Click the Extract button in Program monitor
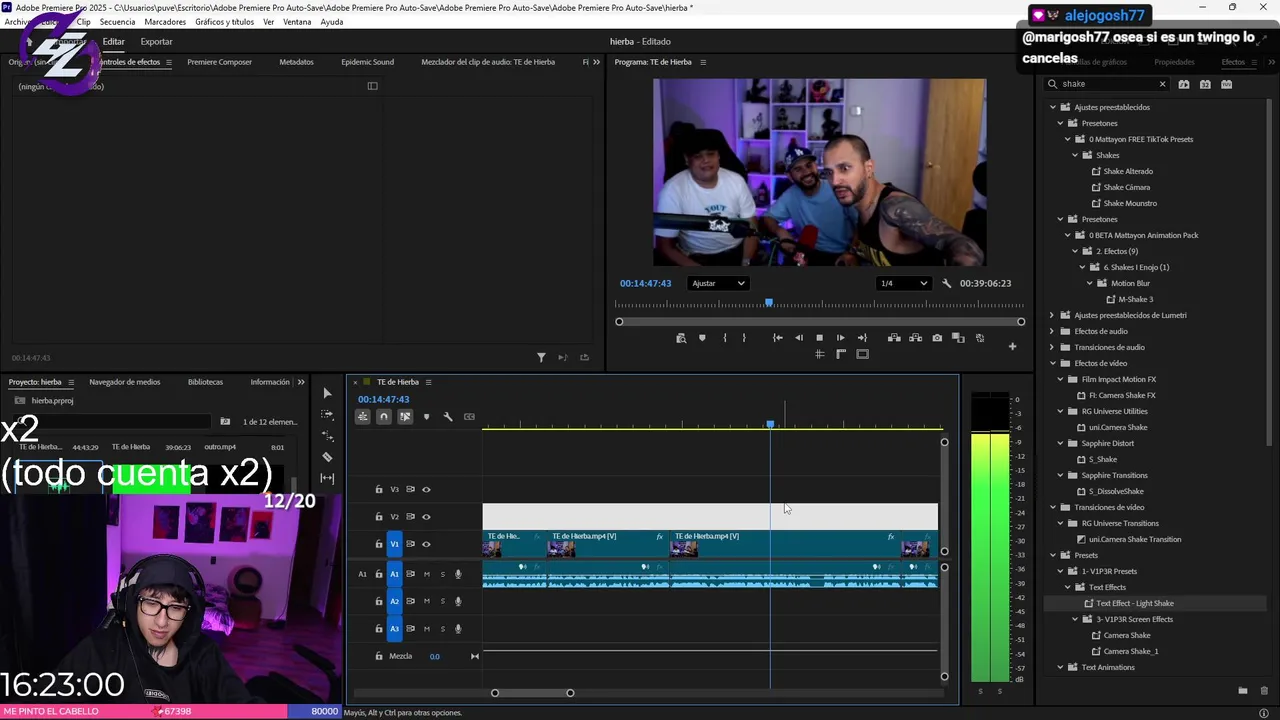 (x=915, y=338)
